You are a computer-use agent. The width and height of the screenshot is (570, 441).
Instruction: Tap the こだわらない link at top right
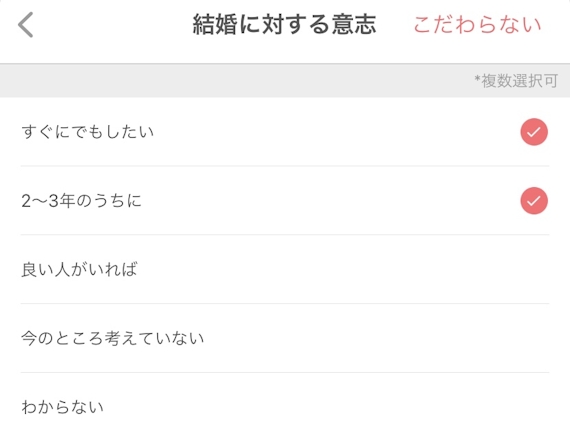pyautogui.click(x=477, y=25)
